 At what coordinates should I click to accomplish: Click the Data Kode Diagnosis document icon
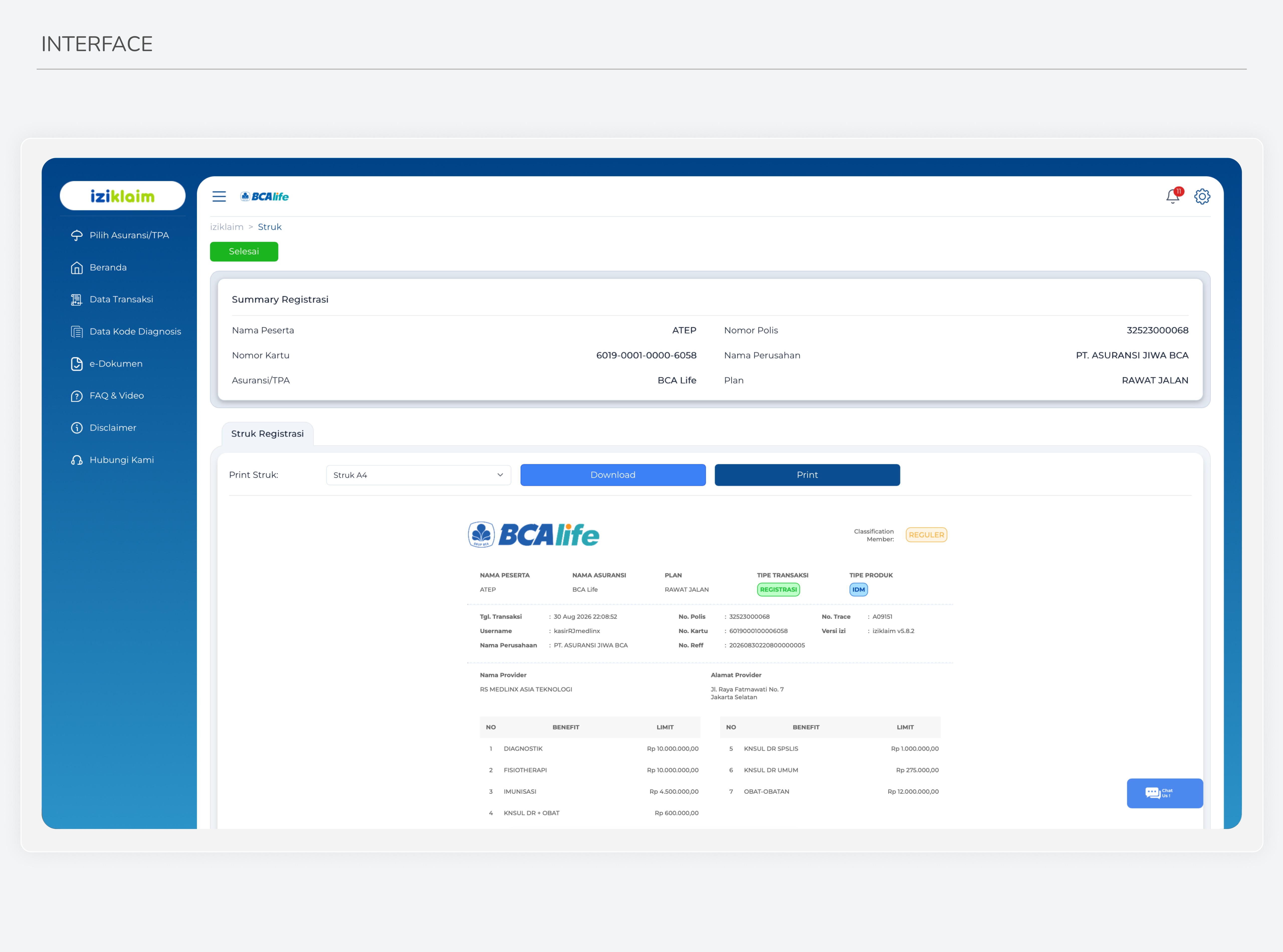(77, 331)
